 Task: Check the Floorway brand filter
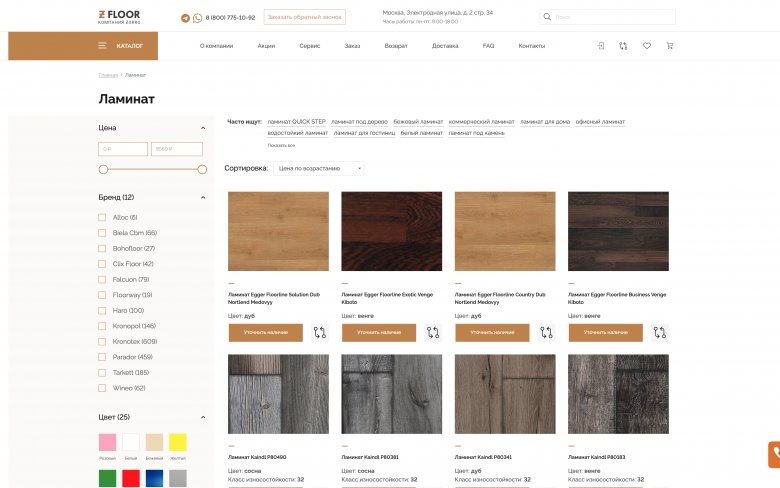point(102,295)
